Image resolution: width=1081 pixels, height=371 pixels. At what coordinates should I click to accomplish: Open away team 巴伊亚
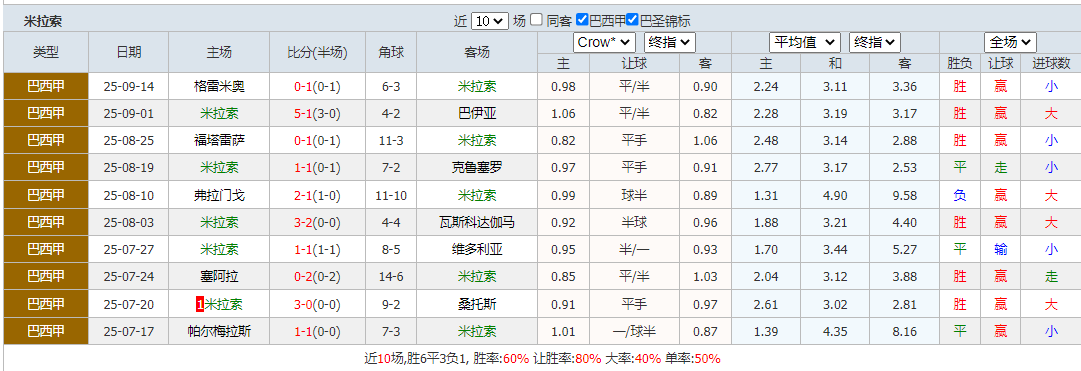[x=477, y=114]
